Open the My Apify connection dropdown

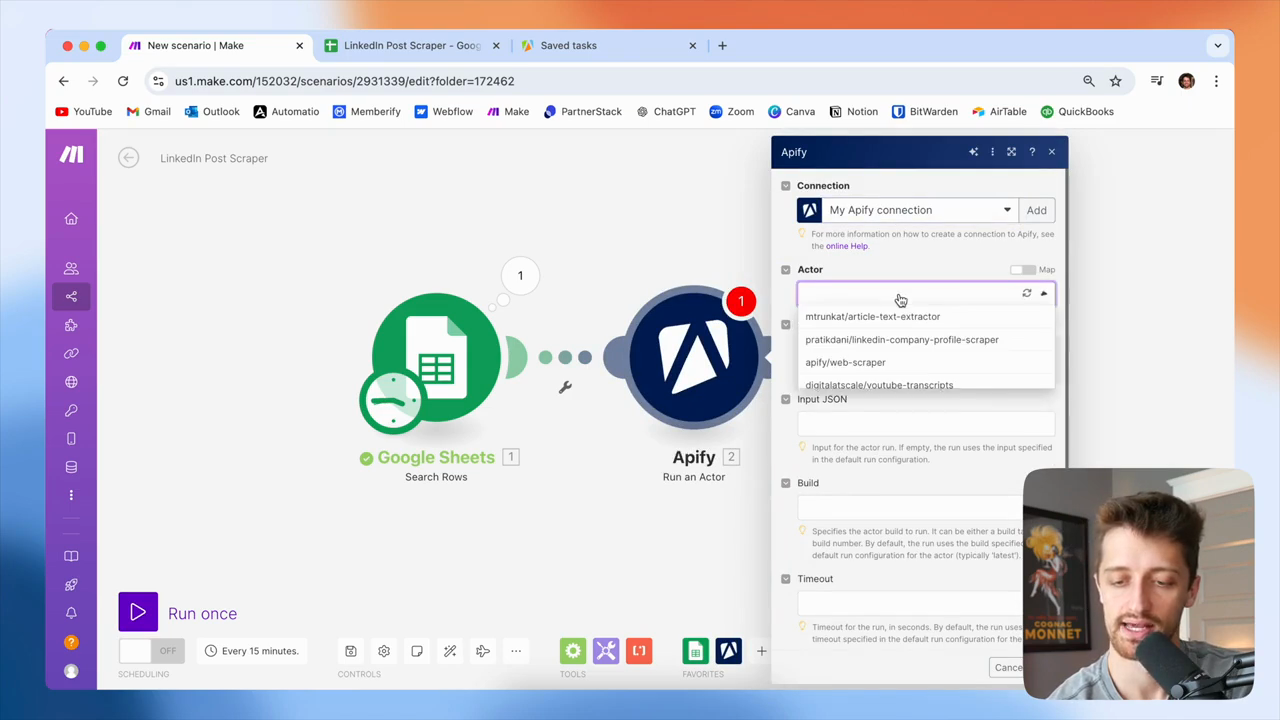coord(907,210)
